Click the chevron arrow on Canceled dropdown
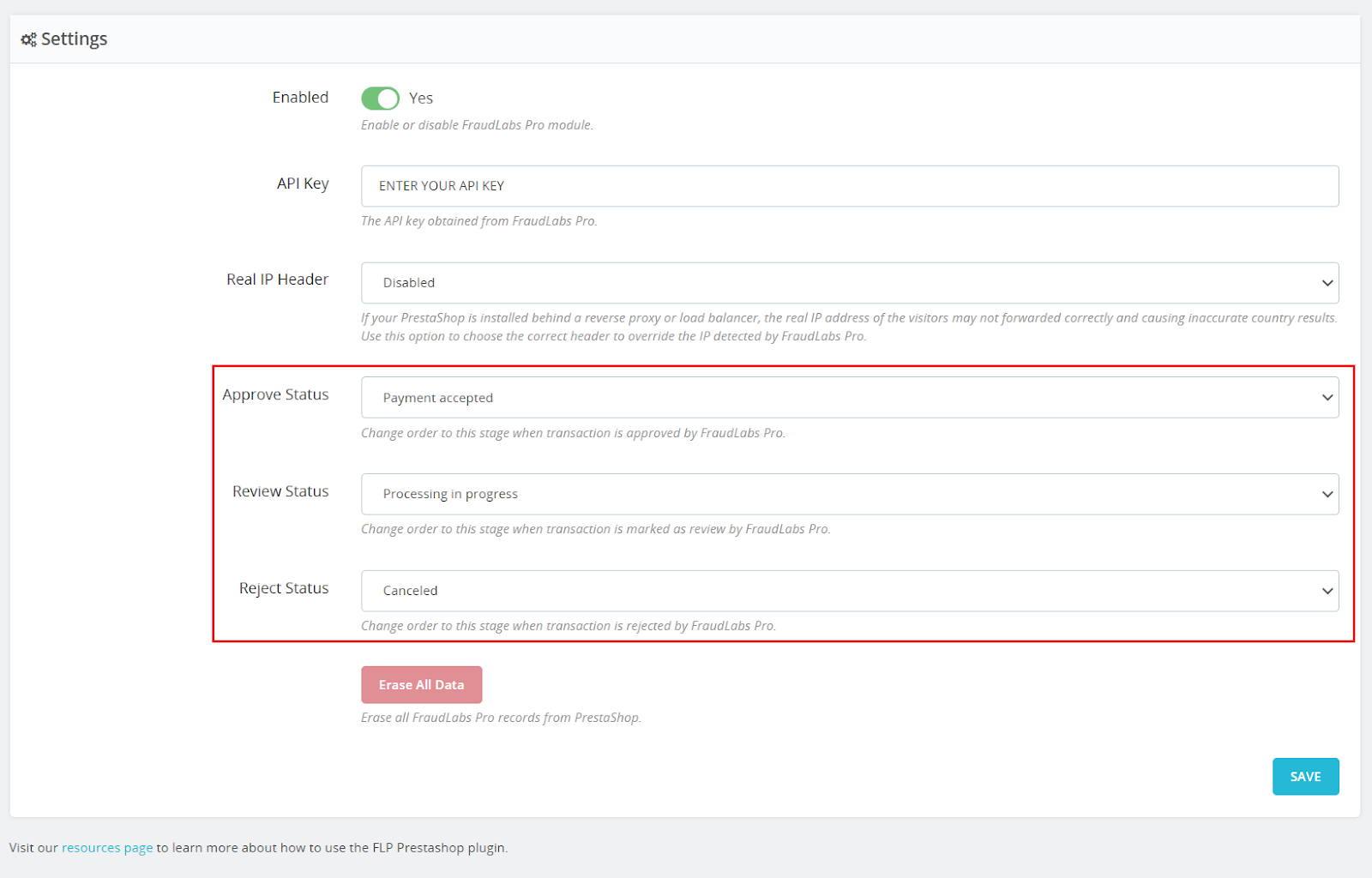1372x878 pixels. tap(1327, 592)
